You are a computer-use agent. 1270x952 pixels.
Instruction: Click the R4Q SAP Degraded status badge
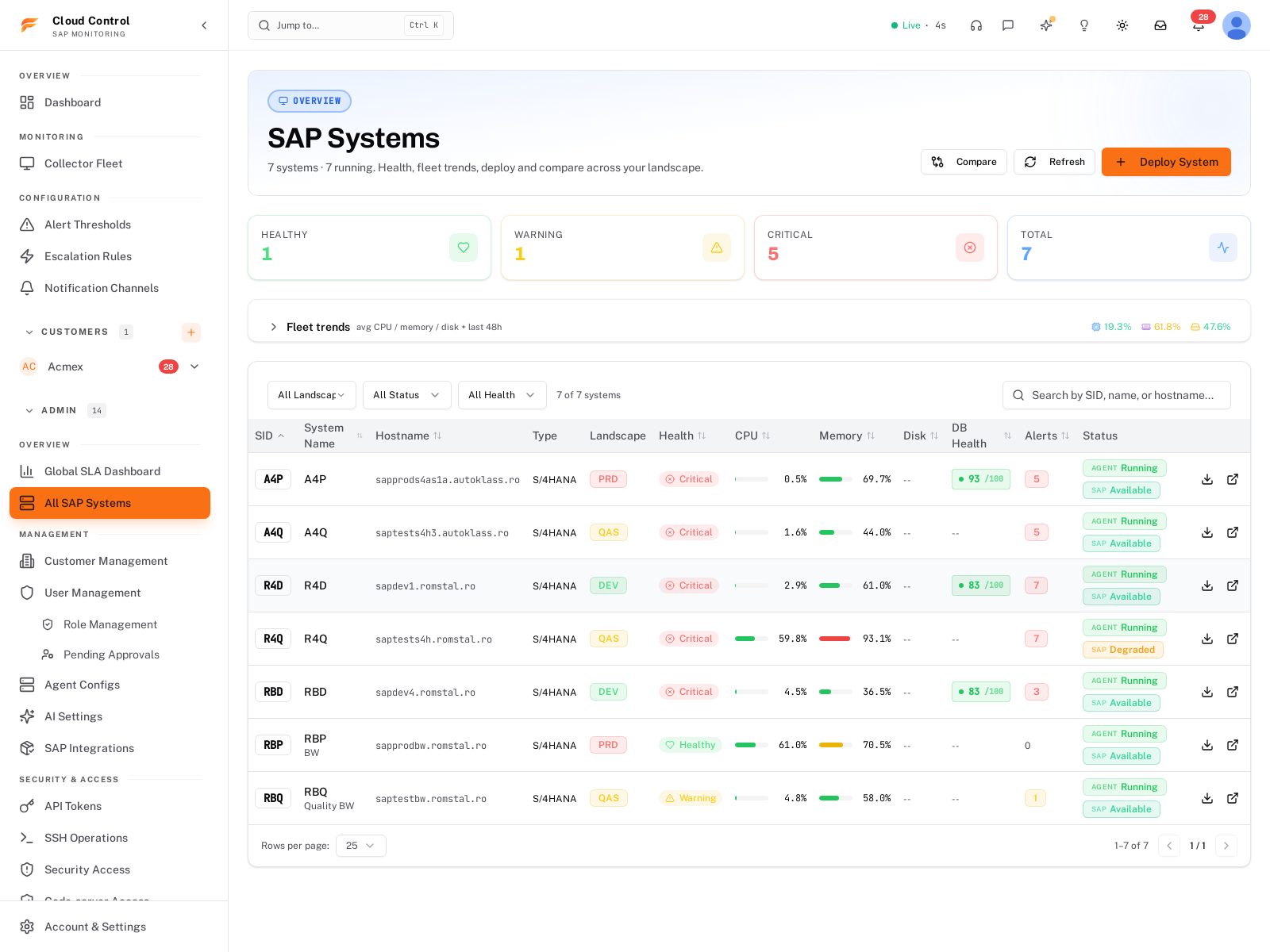point(1123,650)
